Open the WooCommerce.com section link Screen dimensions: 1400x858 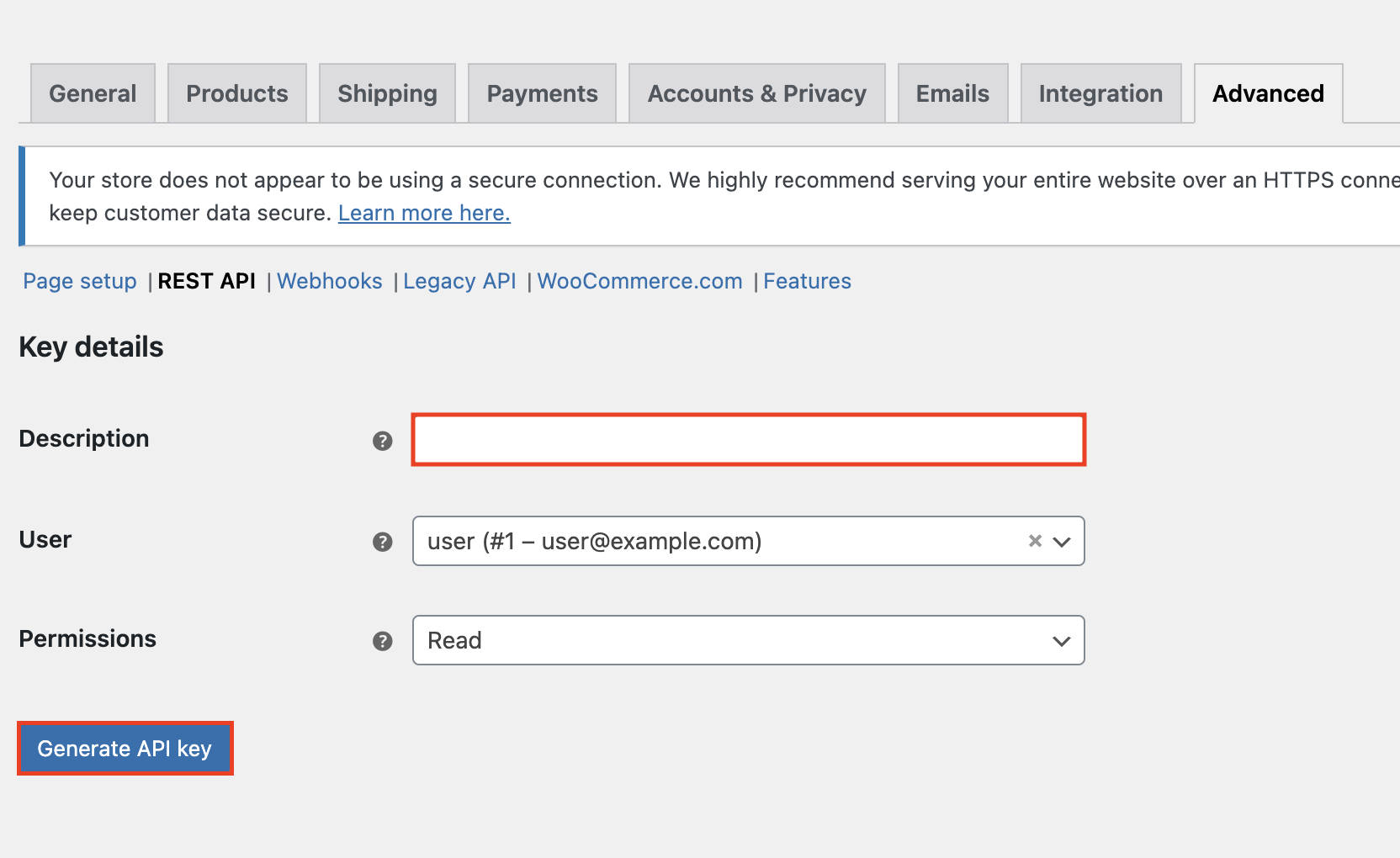click(x=639, y=281)
